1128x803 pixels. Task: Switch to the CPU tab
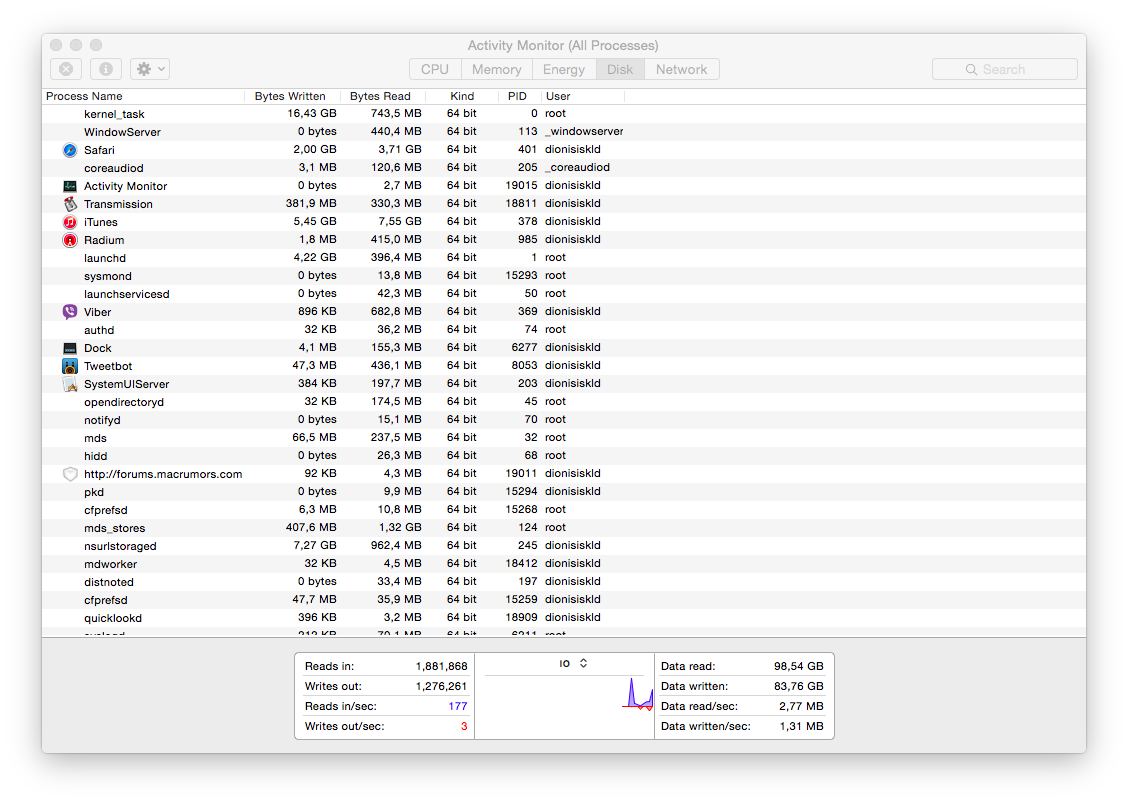click(x=435, y=69)
